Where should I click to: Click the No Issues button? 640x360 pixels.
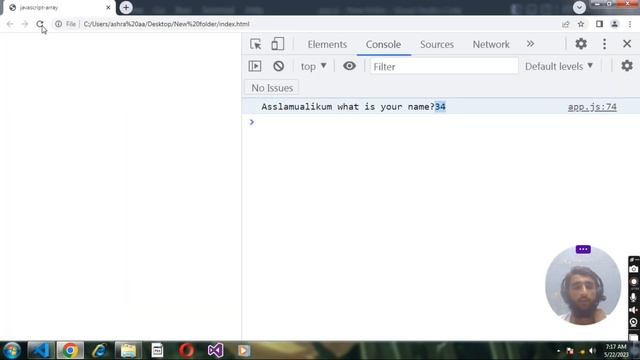[x=272, y=88]
